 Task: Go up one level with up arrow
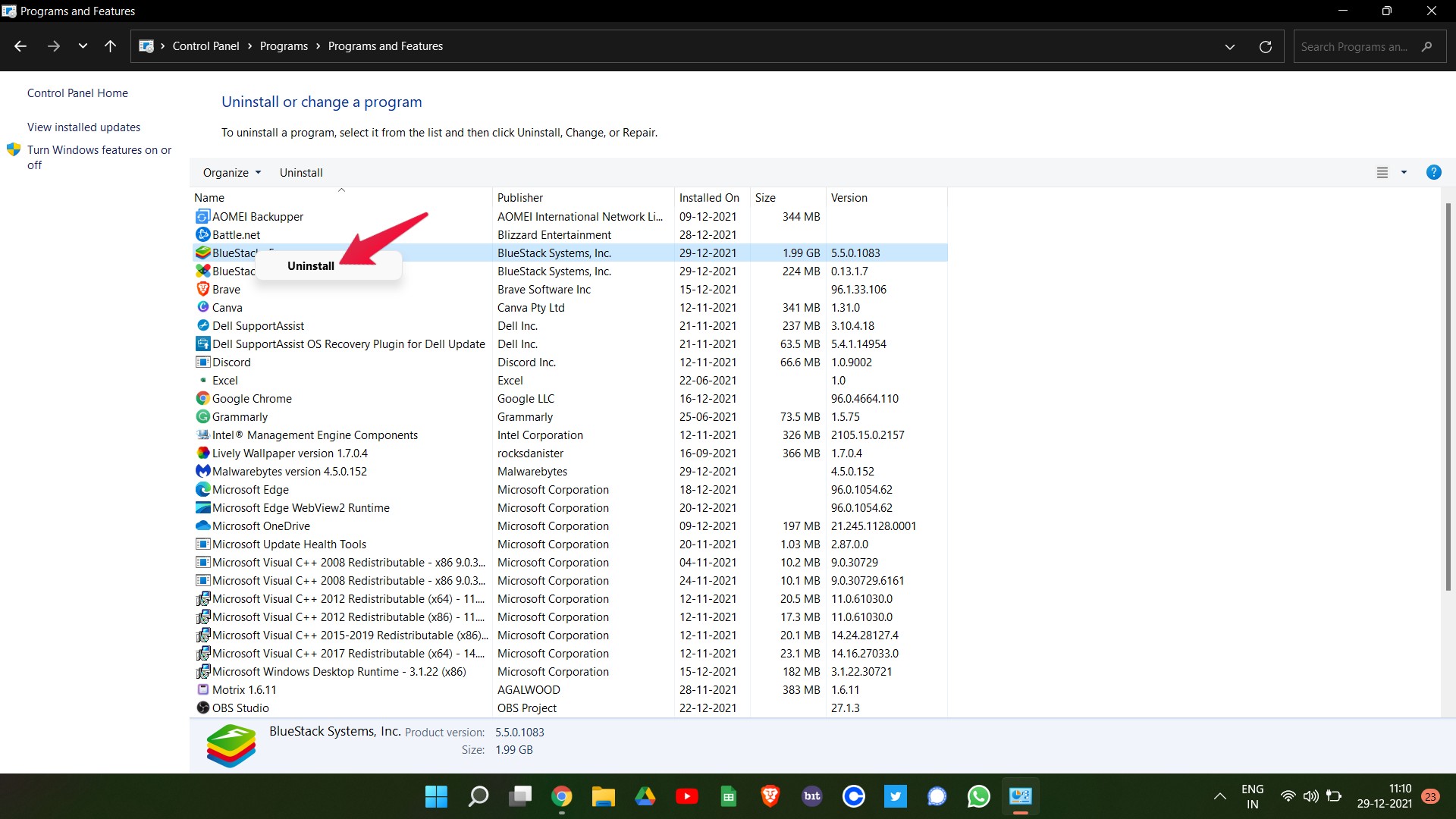[110, 46]
